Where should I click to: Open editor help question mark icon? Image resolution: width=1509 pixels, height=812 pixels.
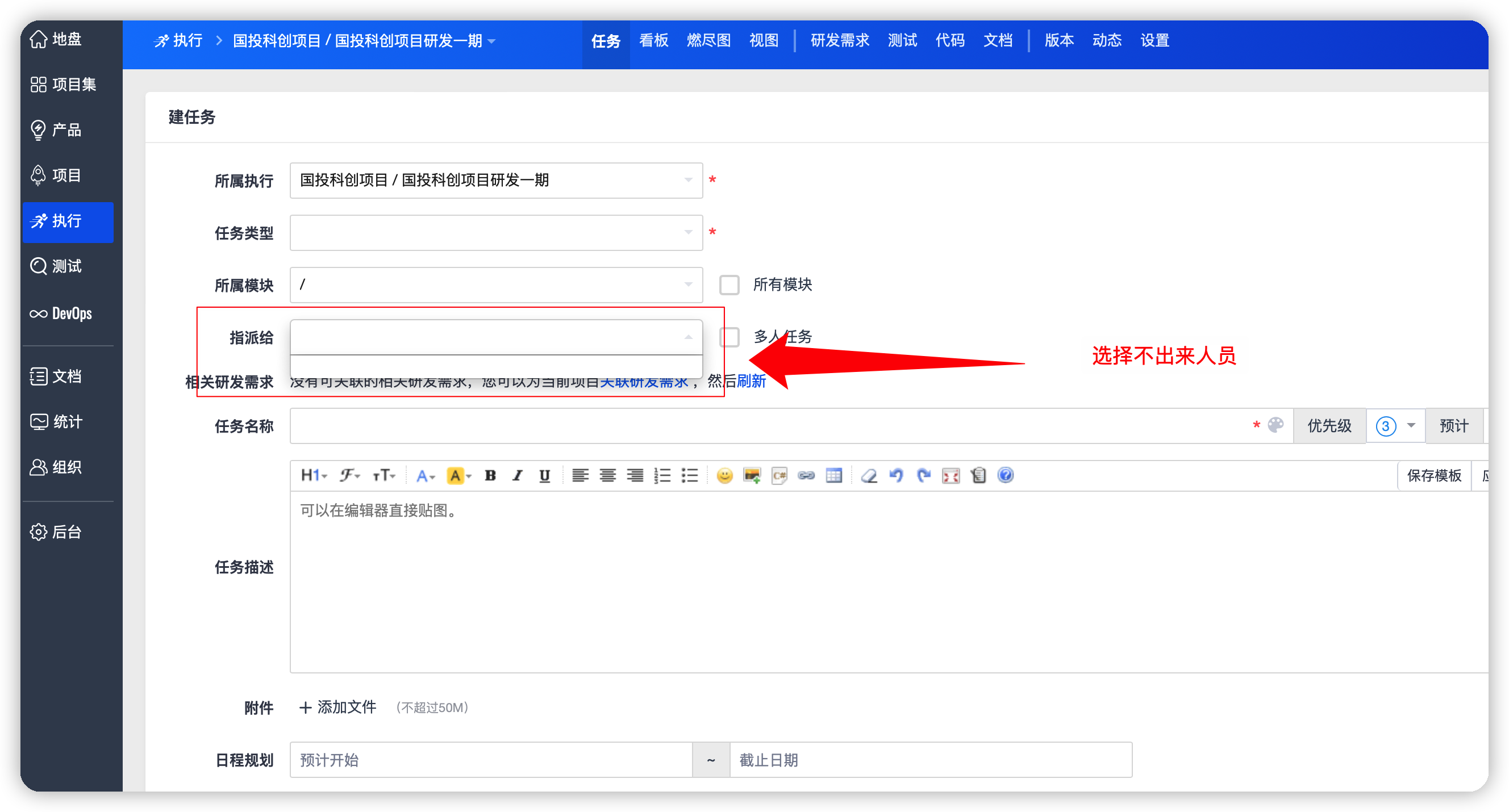pos(1005,475)
